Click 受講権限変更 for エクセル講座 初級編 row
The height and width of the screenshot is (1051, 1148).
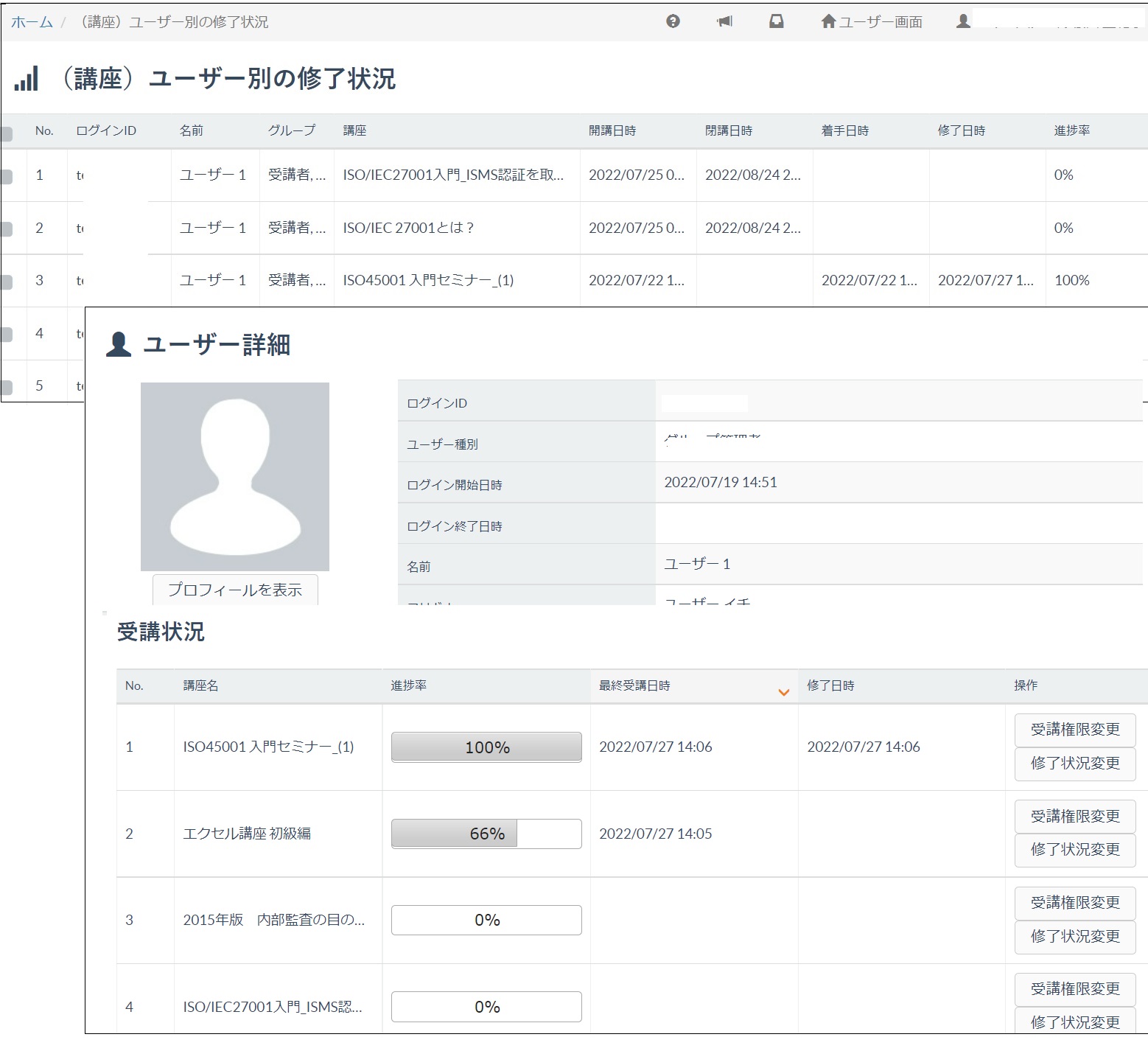[x=1075, y=817]
